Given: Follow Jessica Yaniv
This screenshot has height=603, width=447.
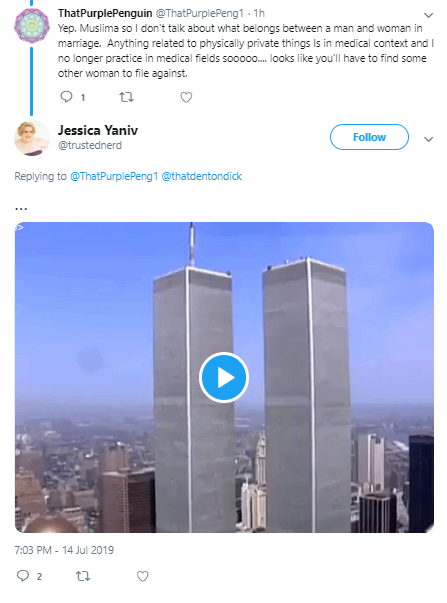Looking at the screenshot, I should [x=369, y=137].
